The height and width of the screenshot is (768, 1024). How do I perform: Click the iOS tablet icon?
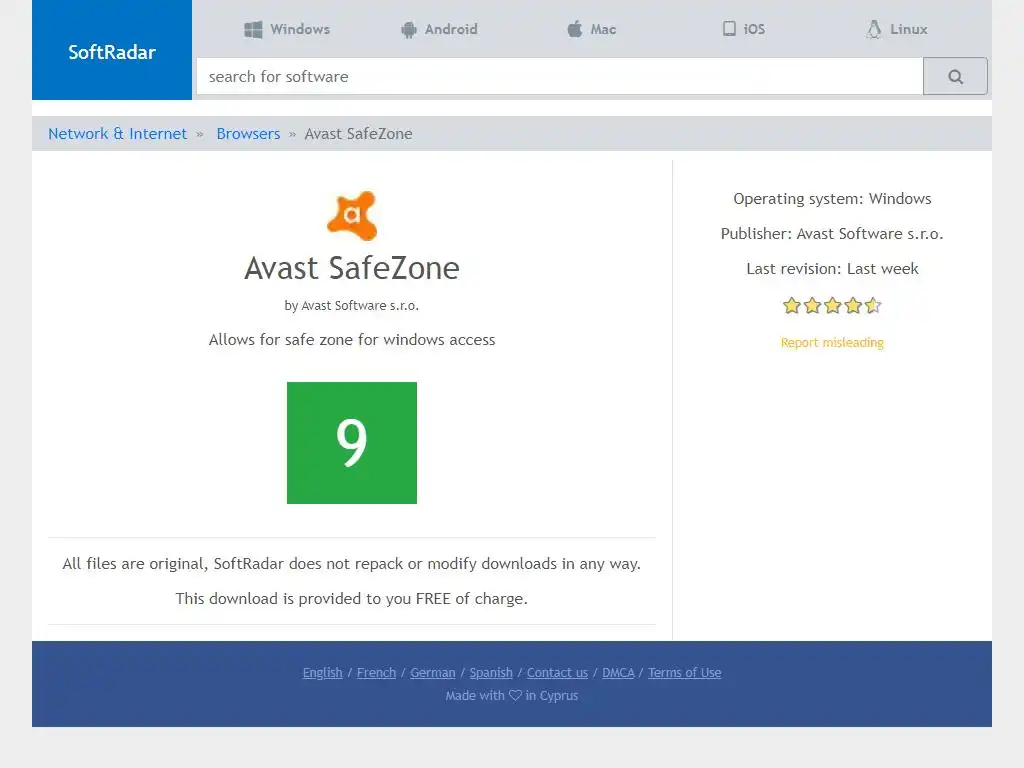tap(729, 29)
